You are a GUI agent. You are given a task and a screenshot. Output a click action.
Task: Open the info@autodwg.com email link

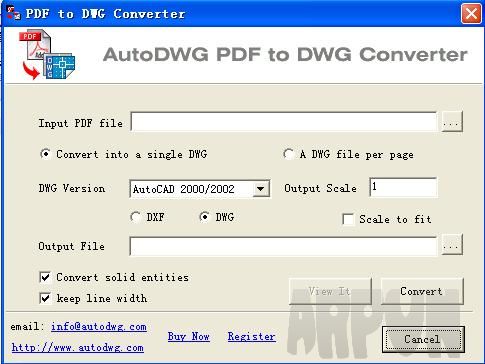tap(99, 327)
